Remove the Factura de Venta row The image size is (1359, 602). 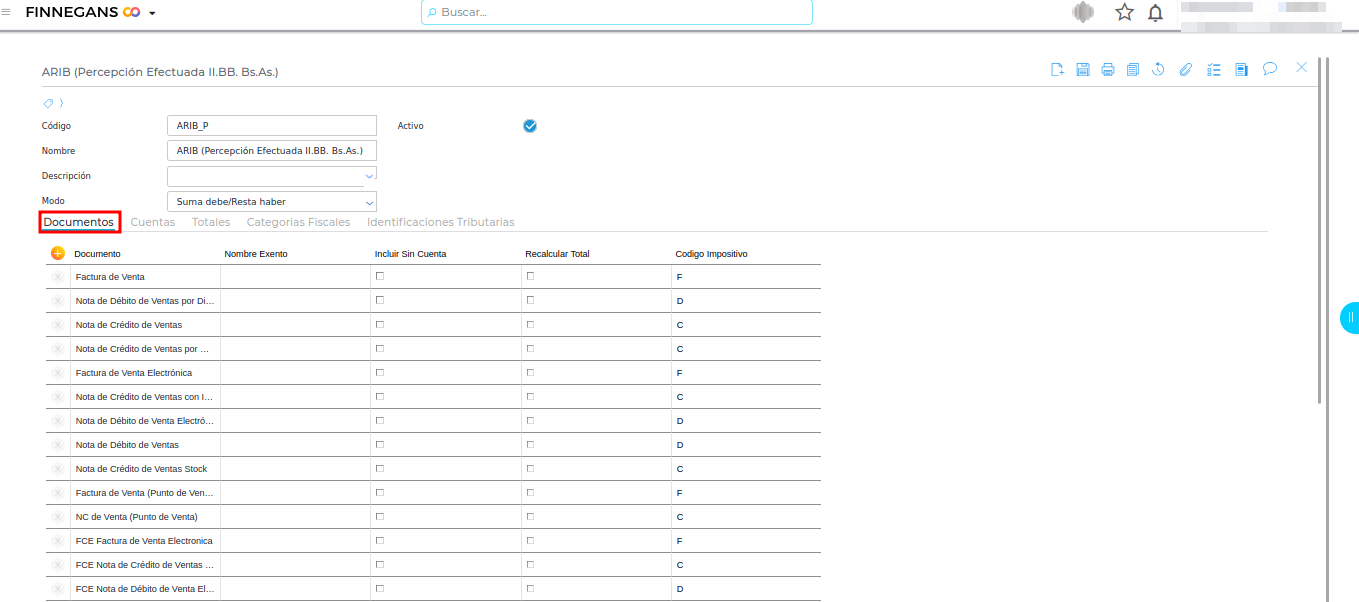pos(57,277)
